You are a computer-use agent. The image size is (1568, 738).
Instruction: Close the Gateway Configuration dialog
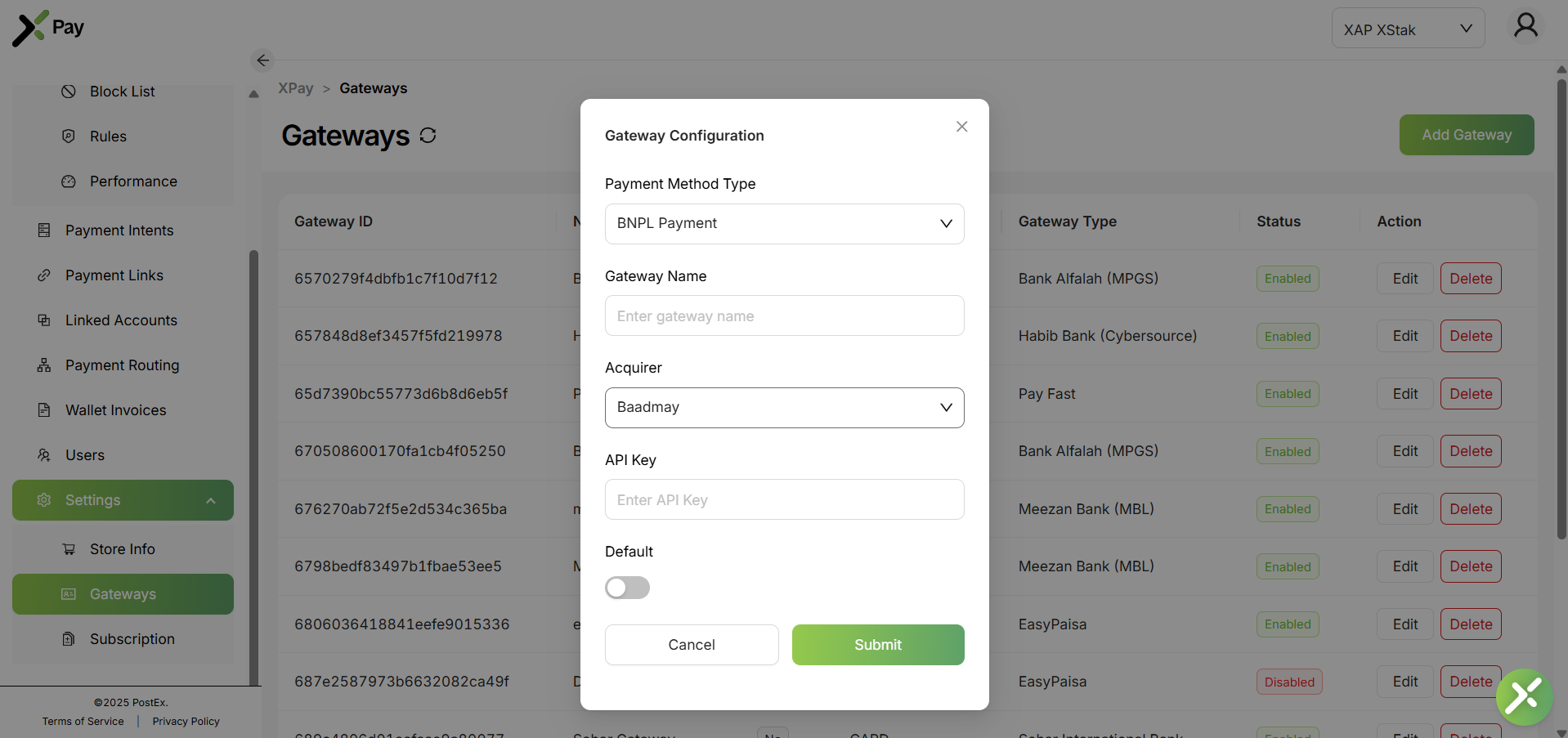(x=961, y=127)
